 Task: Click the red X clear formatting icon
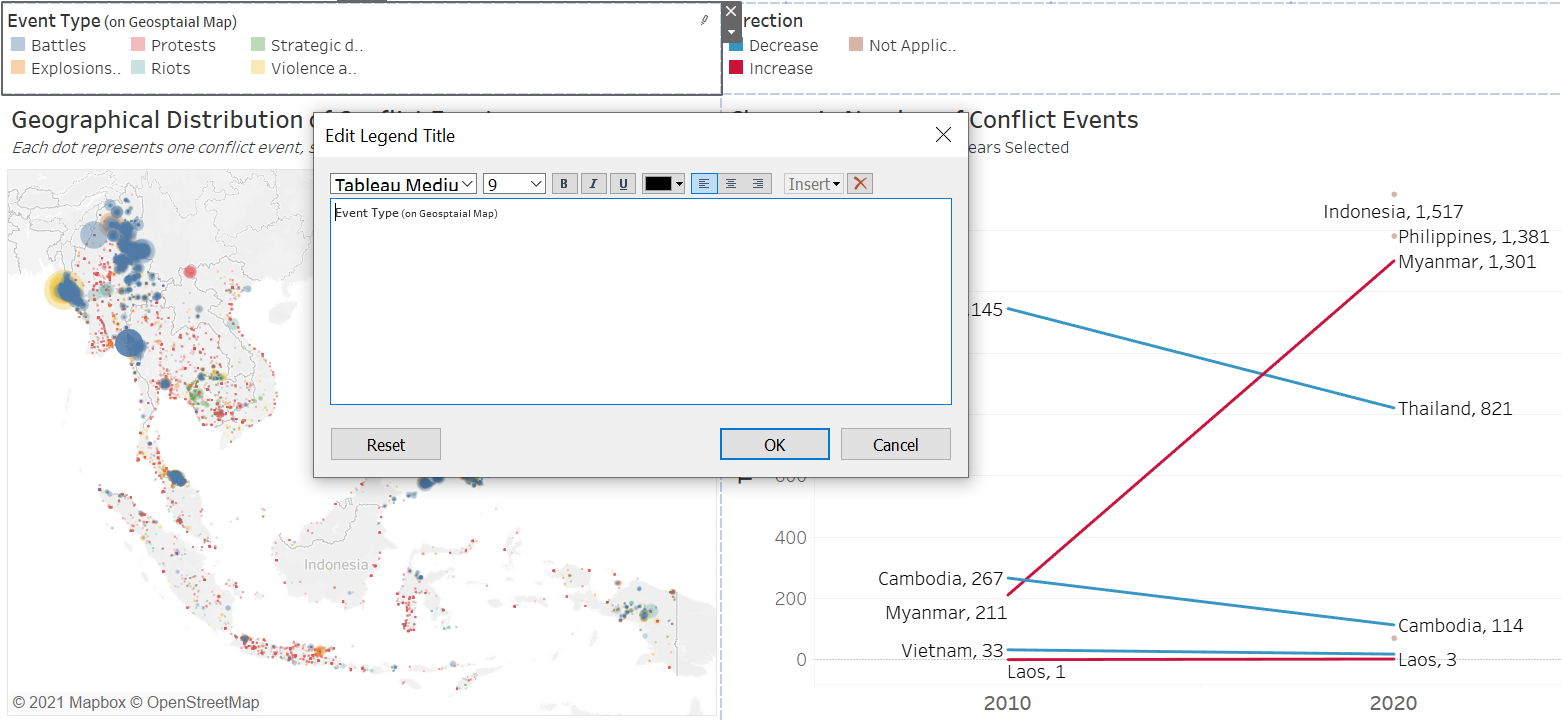tap(860, 184)
